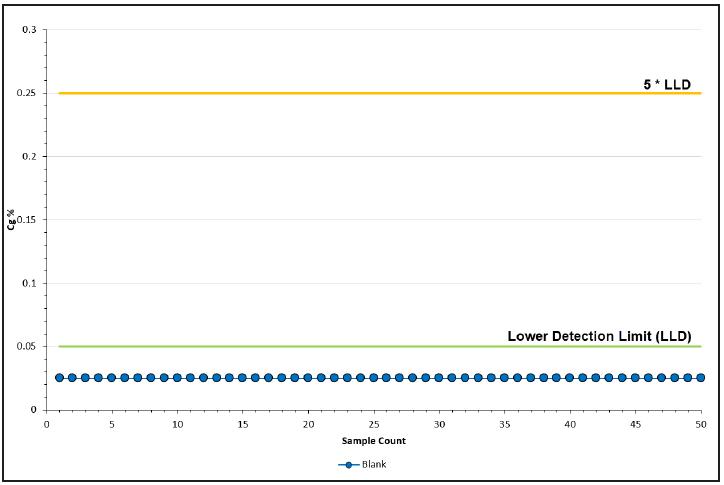This screenshot has width=724, height=485.
Task: Select the Sample Count axis title
Action: (374, 441)
